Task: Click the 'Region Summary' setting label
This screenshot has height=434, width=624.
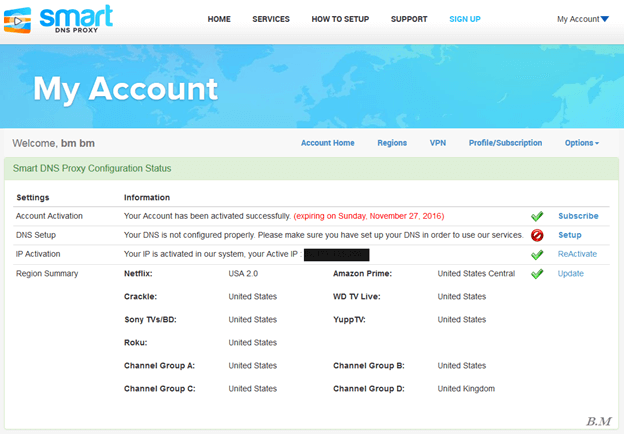Action: [x=47, y=274]
